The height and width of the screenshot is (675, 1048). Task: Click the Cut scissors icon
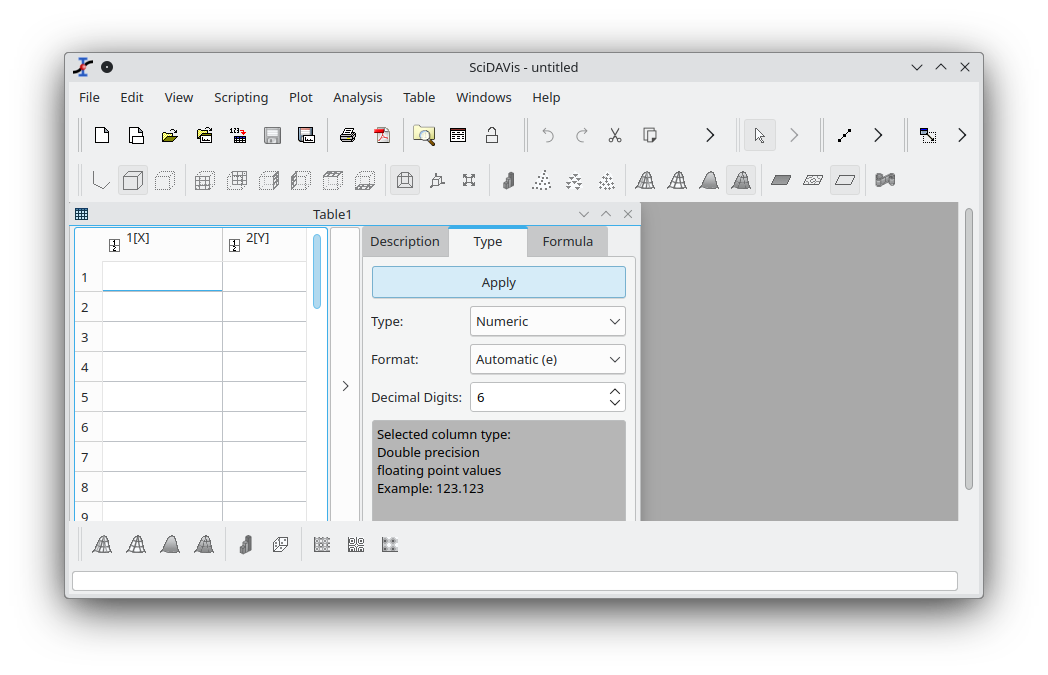point(615,136)
